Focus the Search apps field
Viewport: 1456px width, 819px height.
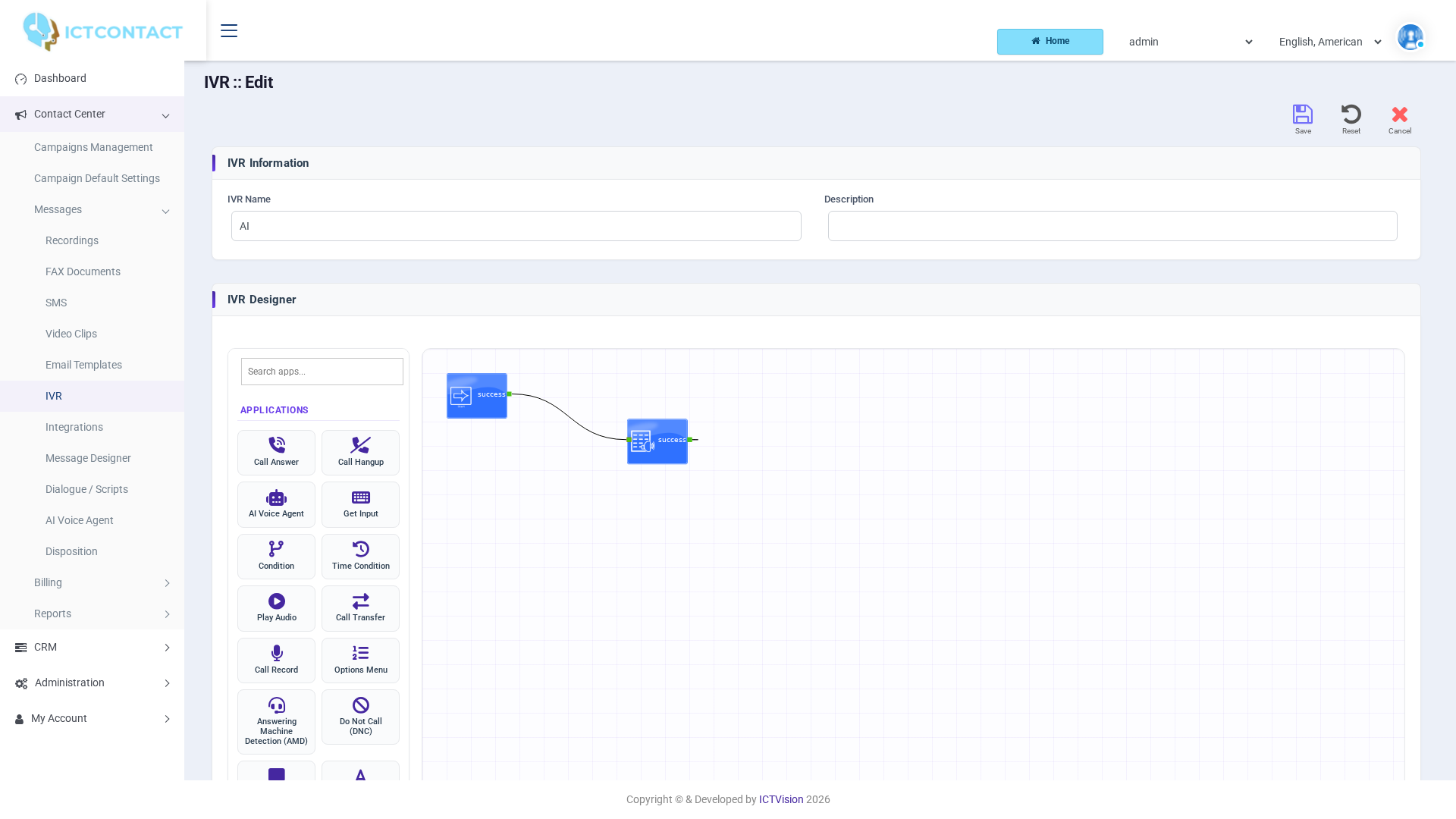322,372
